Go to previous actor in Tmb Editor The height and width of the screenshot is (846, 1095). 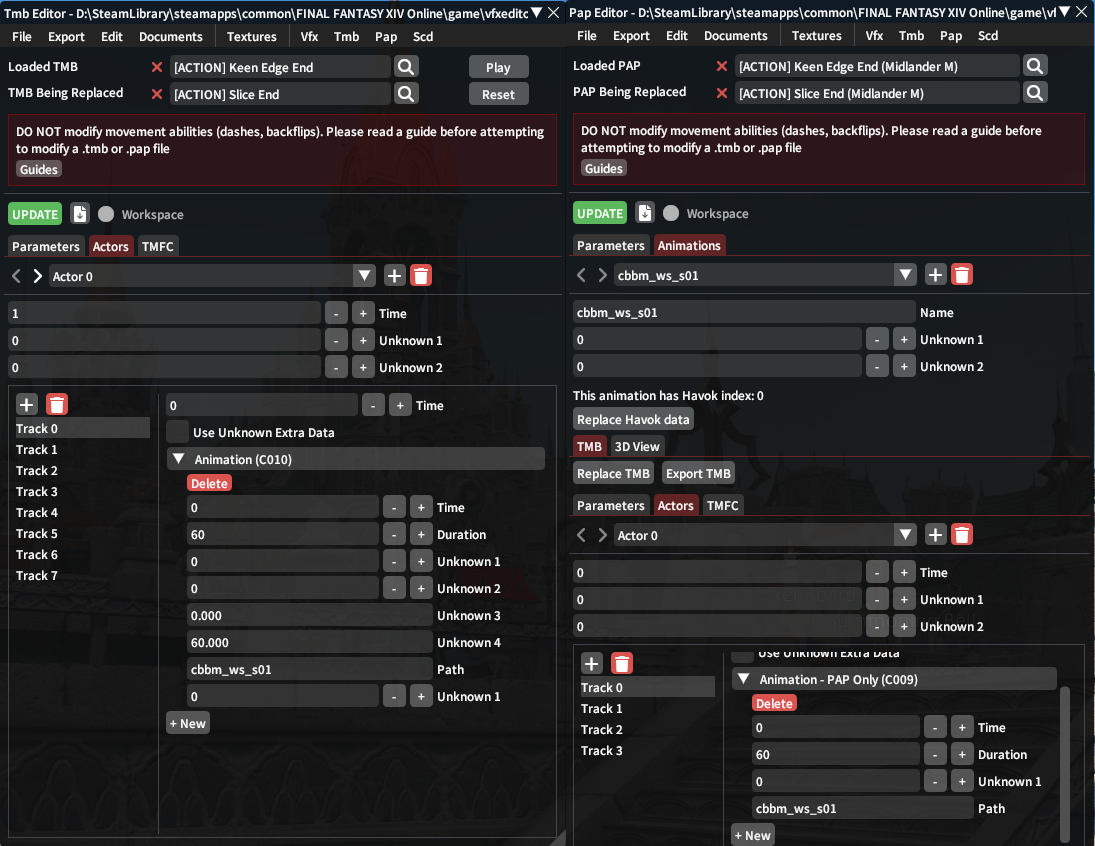coord(16,276)
